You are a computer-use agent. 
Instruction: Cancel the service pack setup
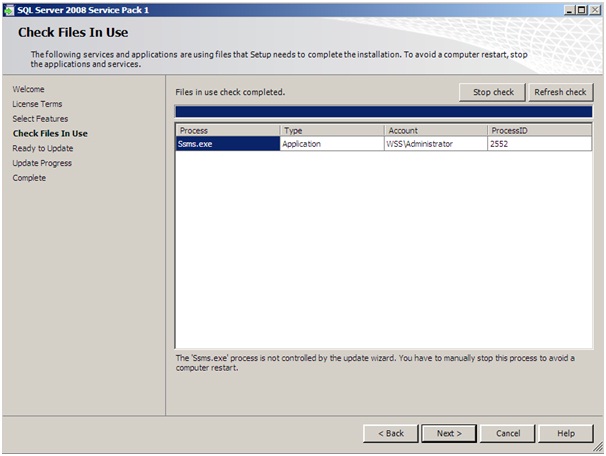click(x=507, y=434)
